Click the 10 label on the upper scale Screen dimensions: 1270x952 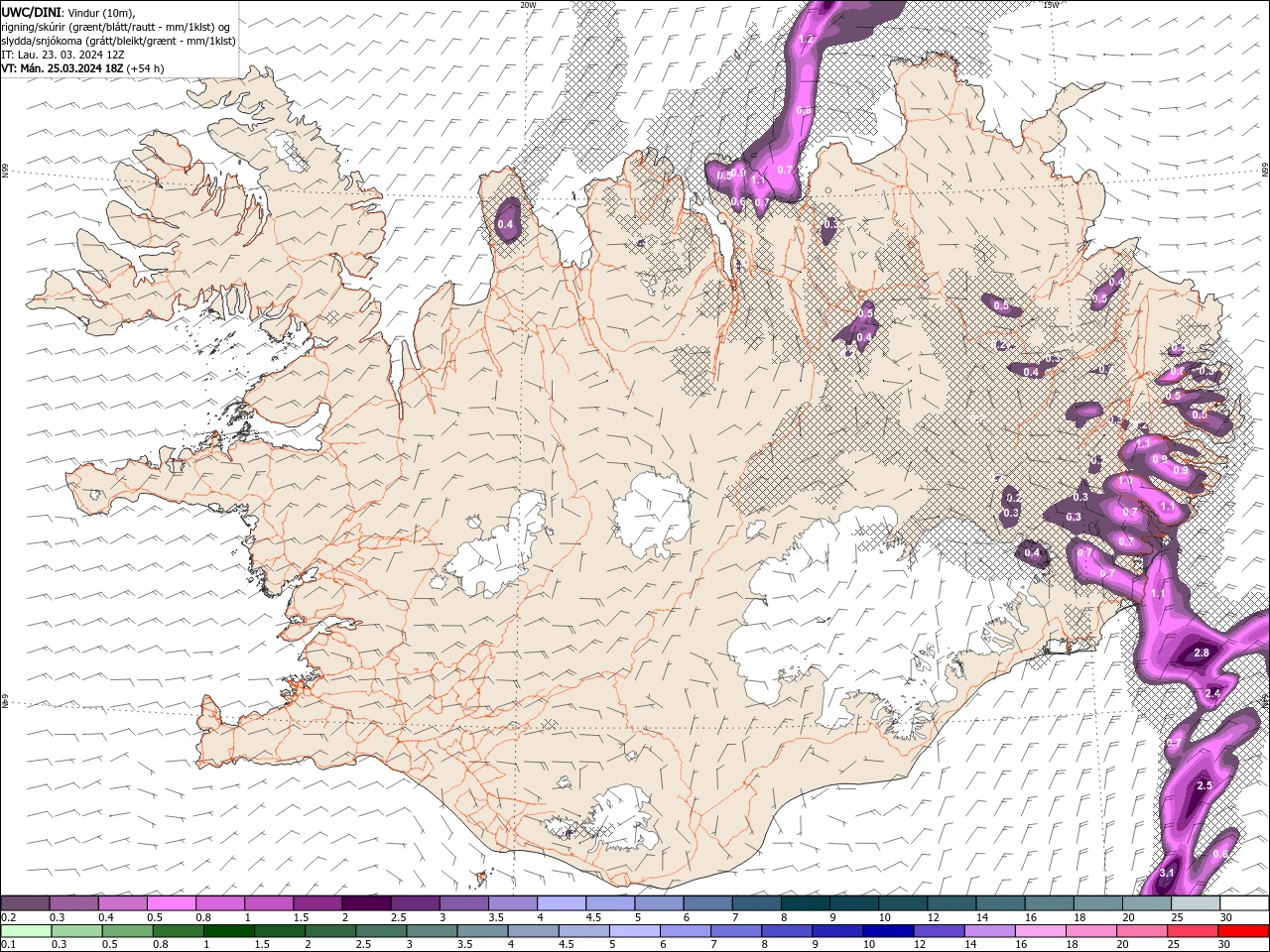click(x=884, y=917)
